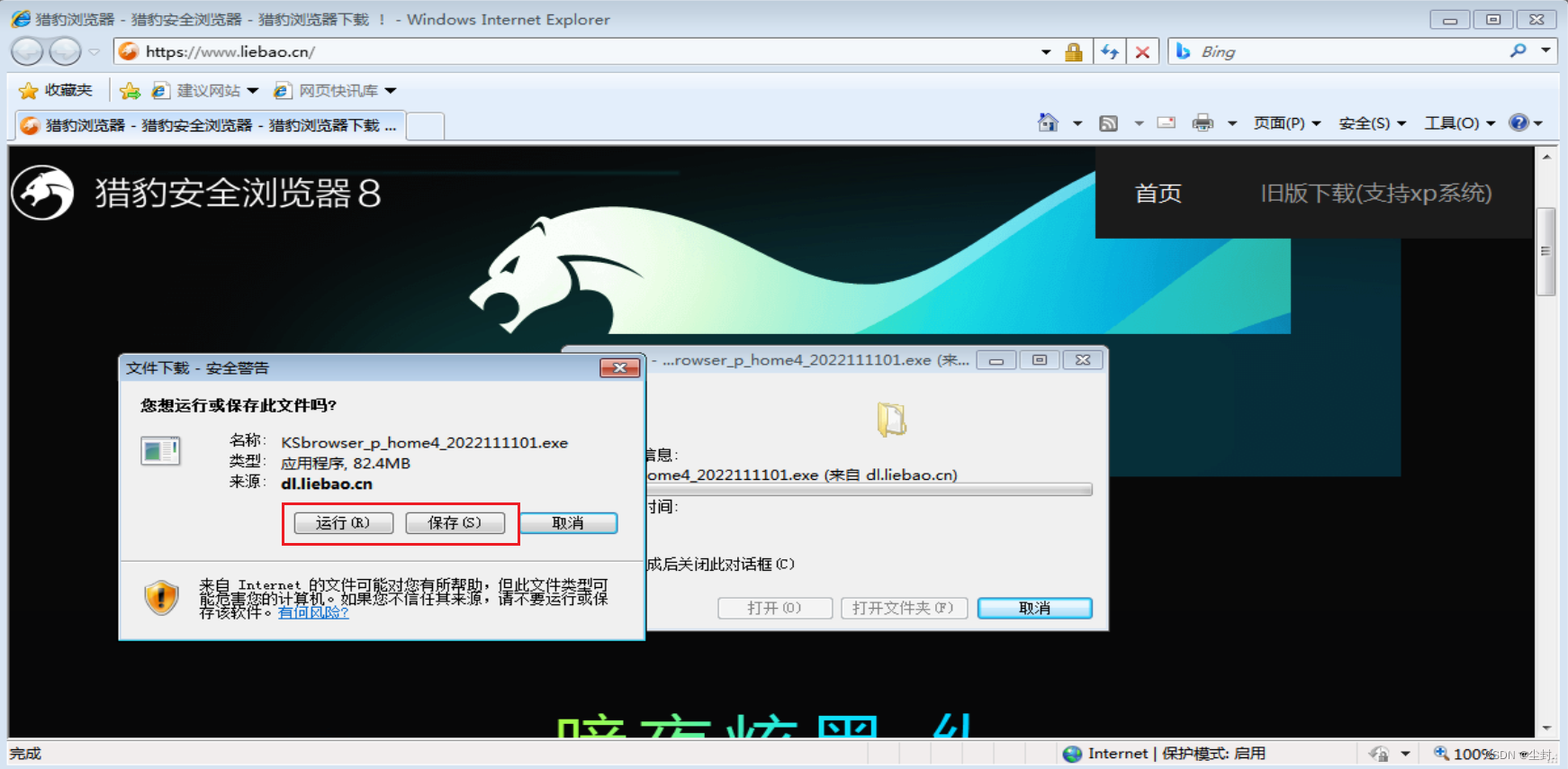Maximize the download progress window
The image size is (1568, 769).
1040,360
